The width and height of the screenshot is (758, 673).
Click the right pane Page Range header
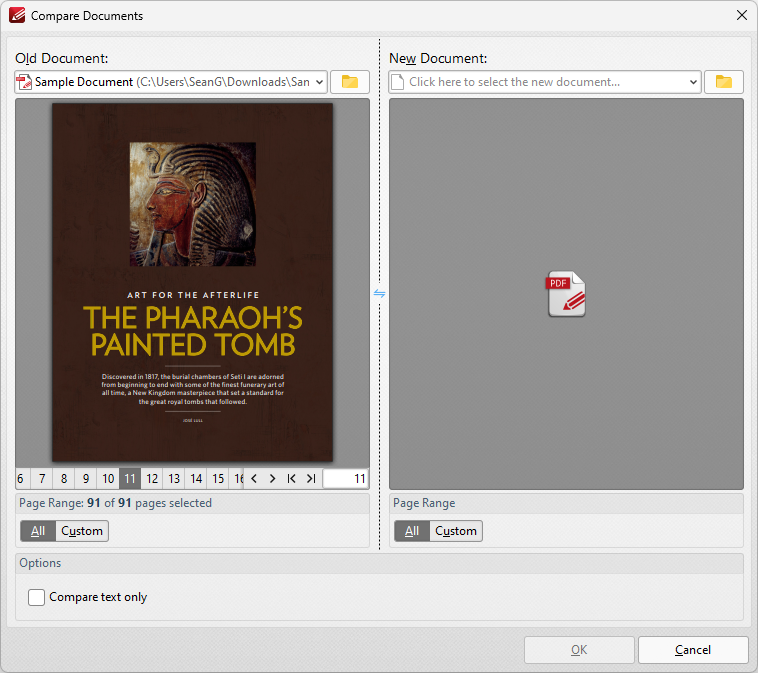[566, 503]
